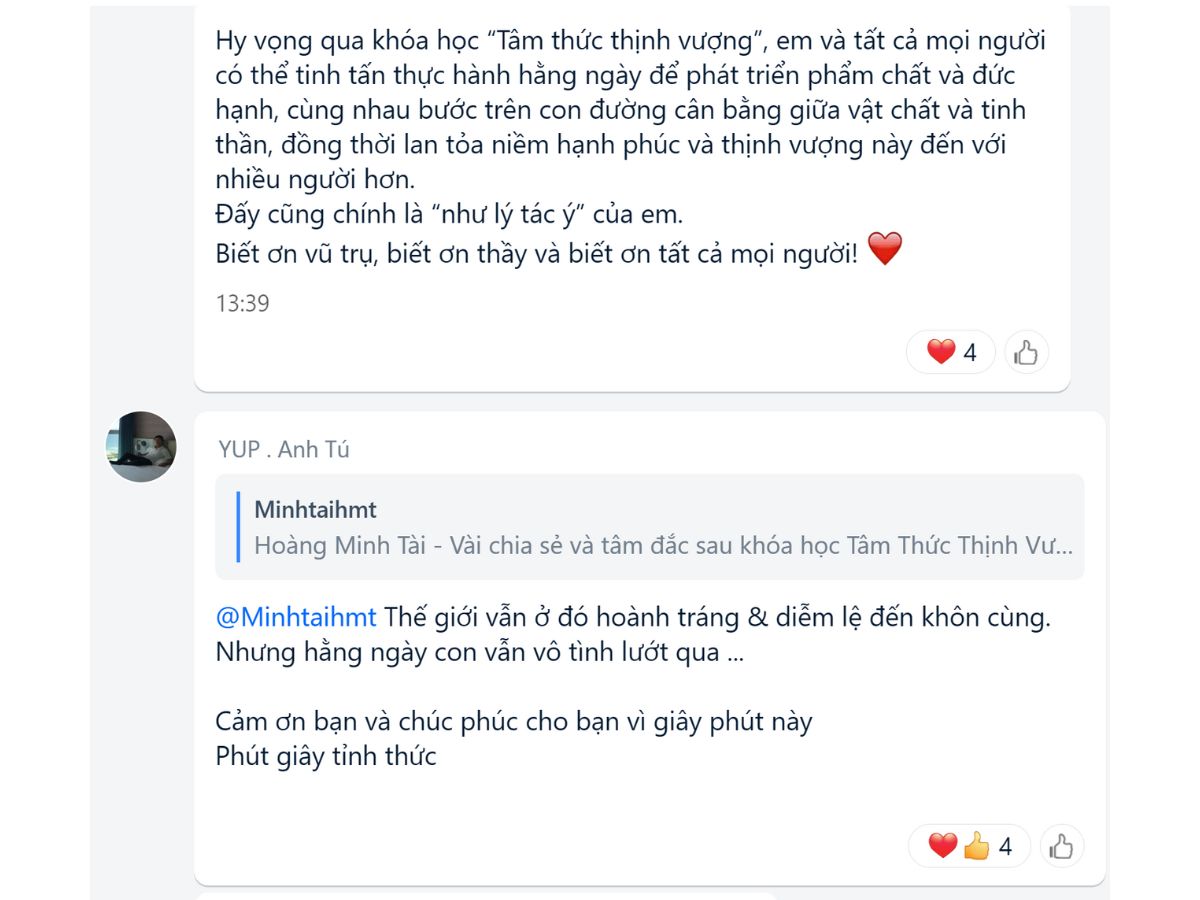
Task: Select the line "Phút giây tỉnh thức"
Action: click(326, 756)
